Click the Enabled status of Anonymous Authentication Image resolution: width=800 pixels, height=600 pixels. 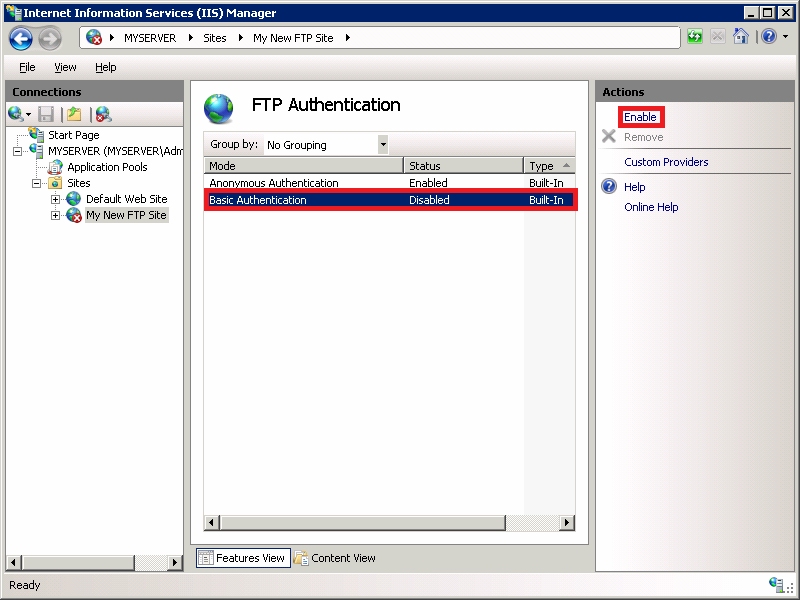click(x=428, y=183)
